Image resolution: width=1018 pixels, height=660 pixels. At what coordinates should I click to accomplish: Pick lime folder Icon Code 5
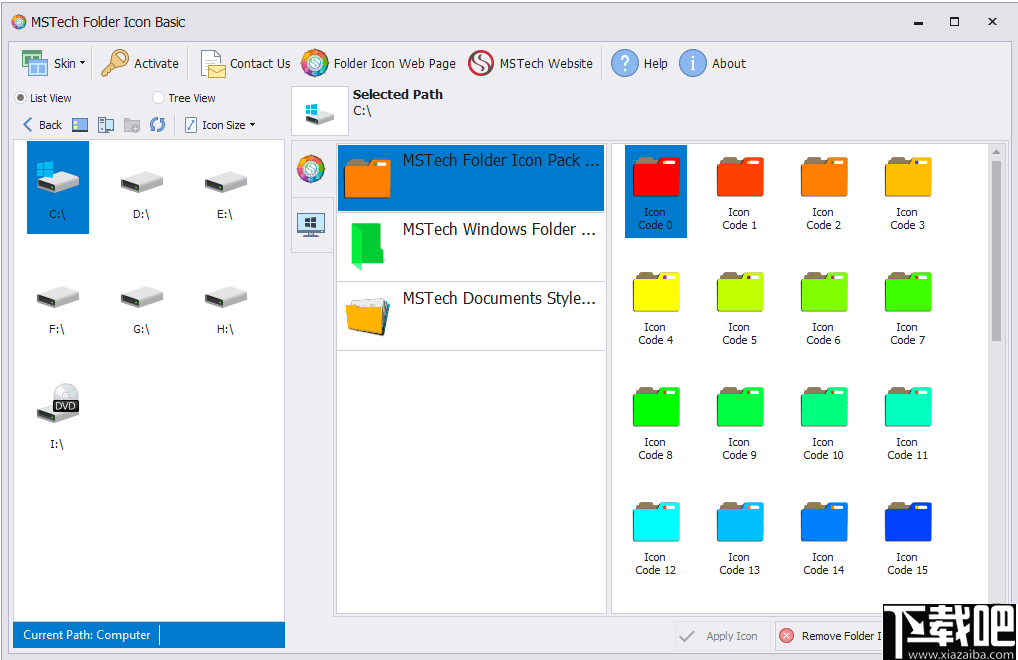[739, 306]
